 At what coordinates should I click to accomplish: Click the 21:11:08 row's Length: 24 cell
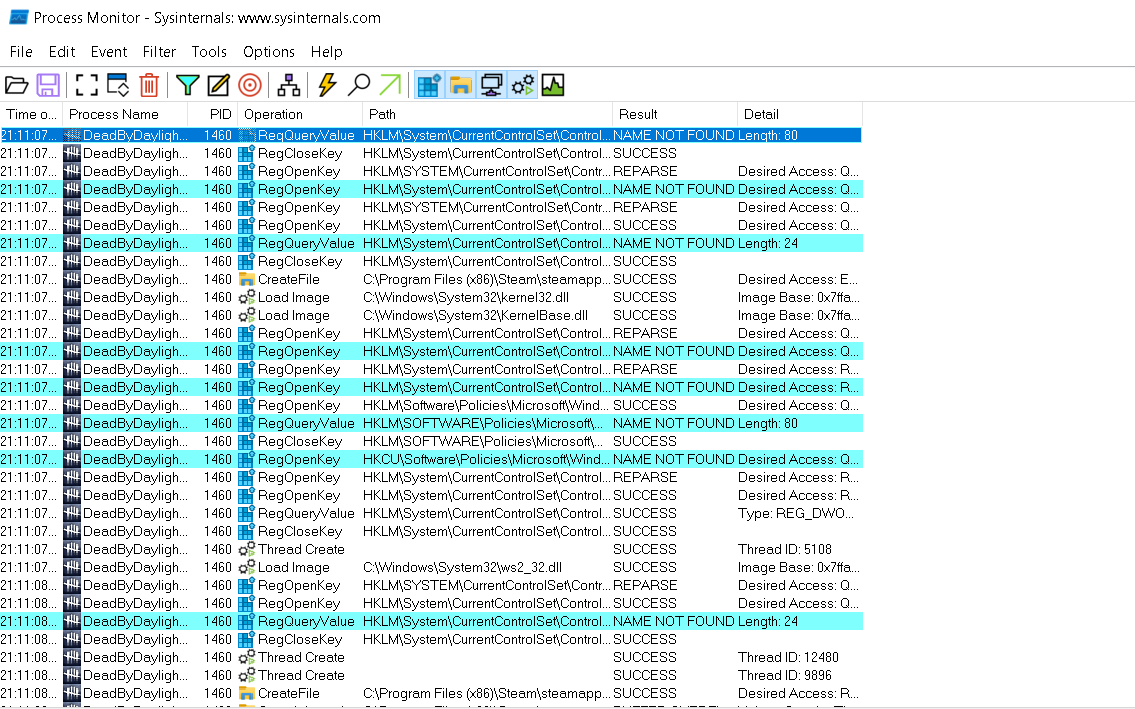(768, 621)
